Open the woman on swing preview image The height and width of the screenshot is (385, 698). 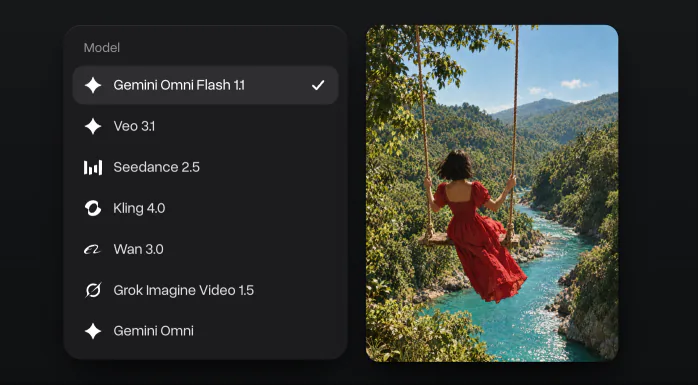point(492,193)
